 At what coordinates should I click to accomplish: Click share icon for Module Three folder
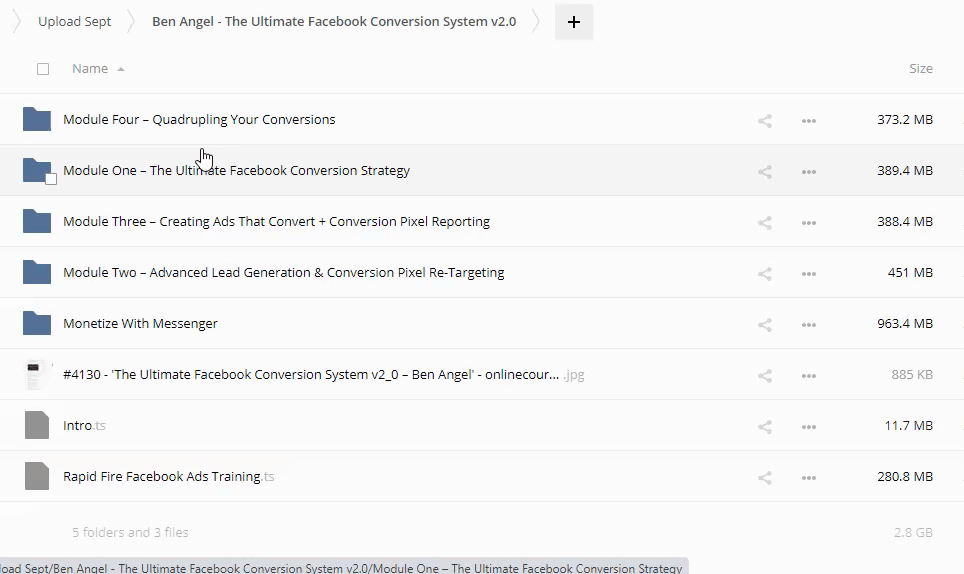pyautogui.click(x=765, y=222)
